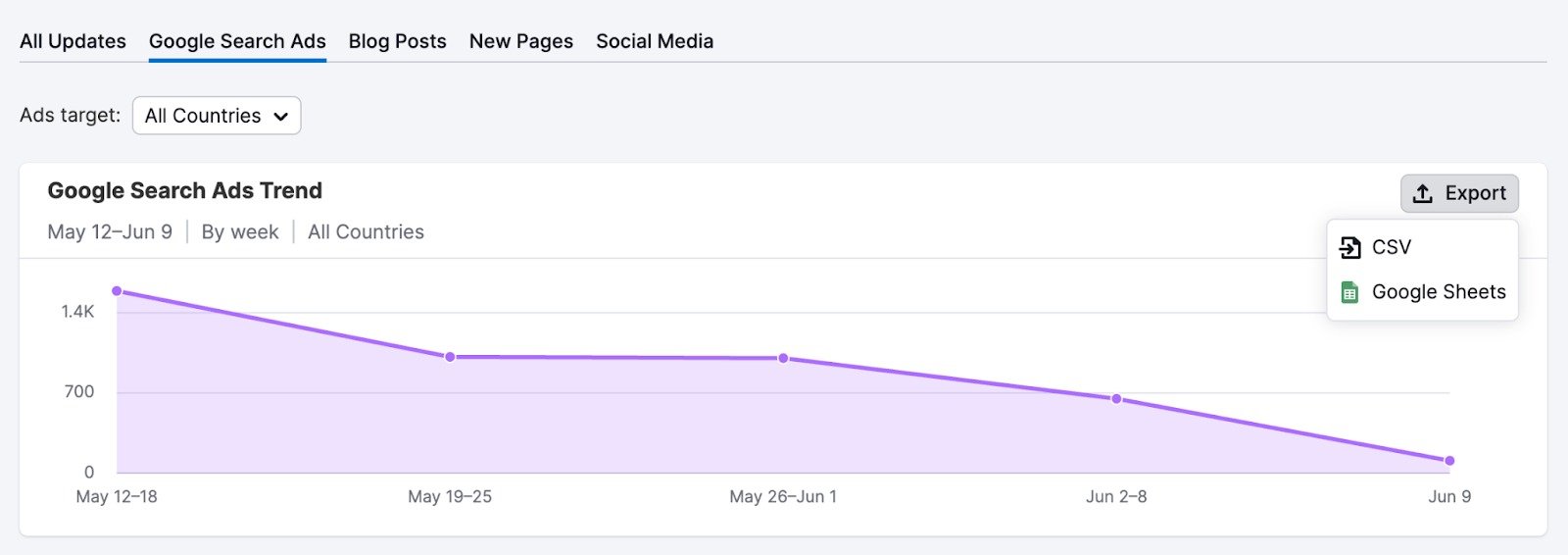The image size is (1568, 555).
Task: Choose Google Sheets export option
Action: (1438, 292)
